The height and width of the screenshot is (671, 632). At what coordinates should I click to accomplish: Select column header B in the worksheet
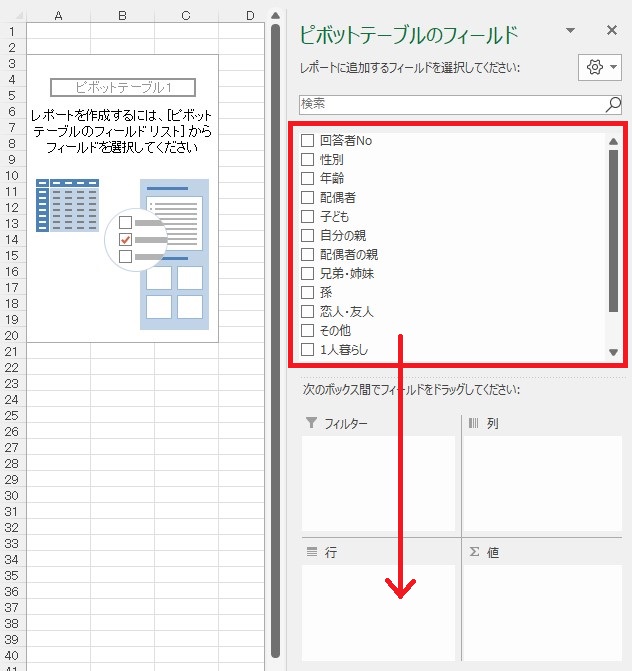(x=122, y=15)
